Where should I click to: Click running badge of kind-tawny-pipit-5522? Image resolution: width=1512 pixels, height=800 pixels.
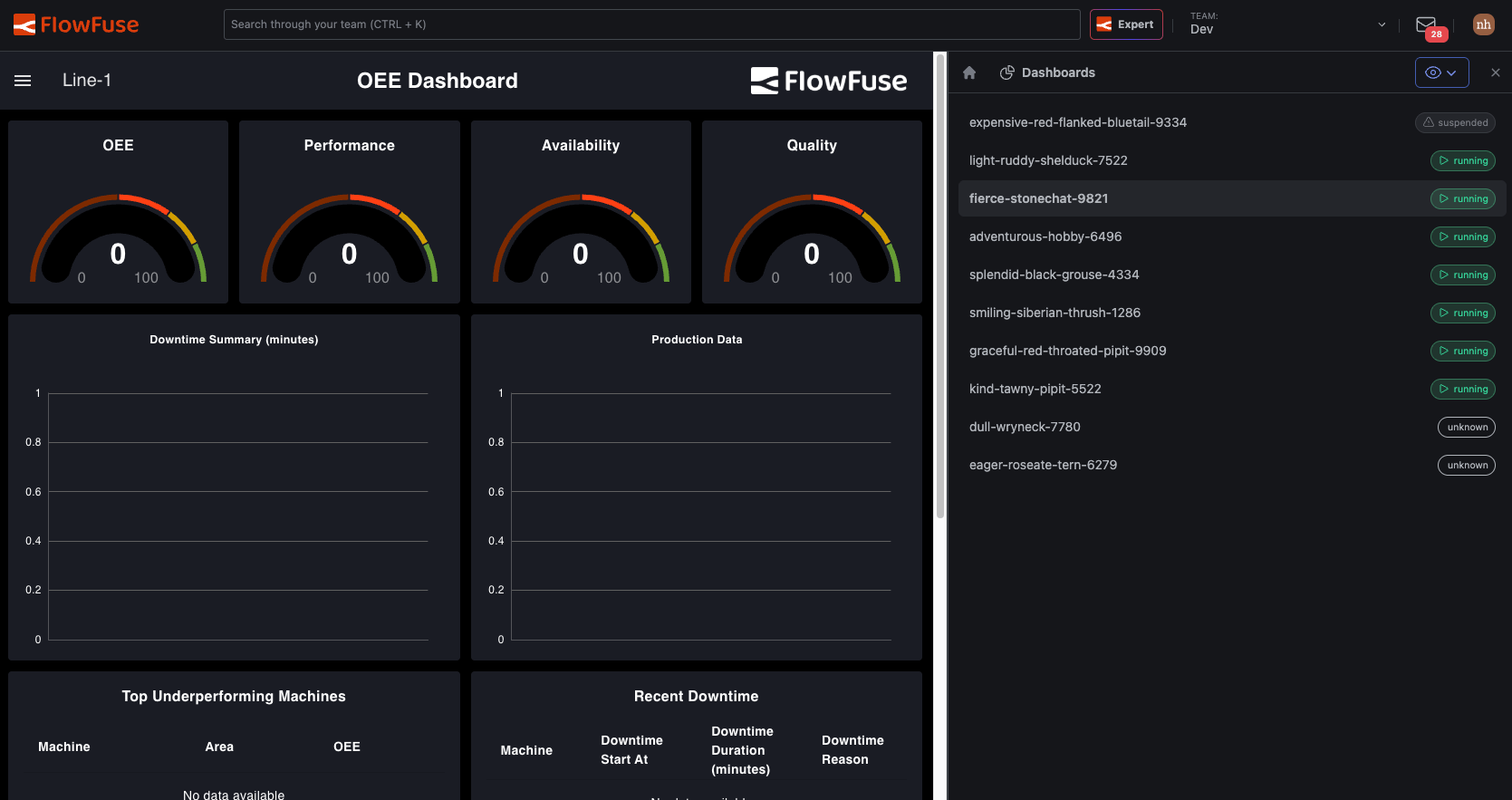1463,389
